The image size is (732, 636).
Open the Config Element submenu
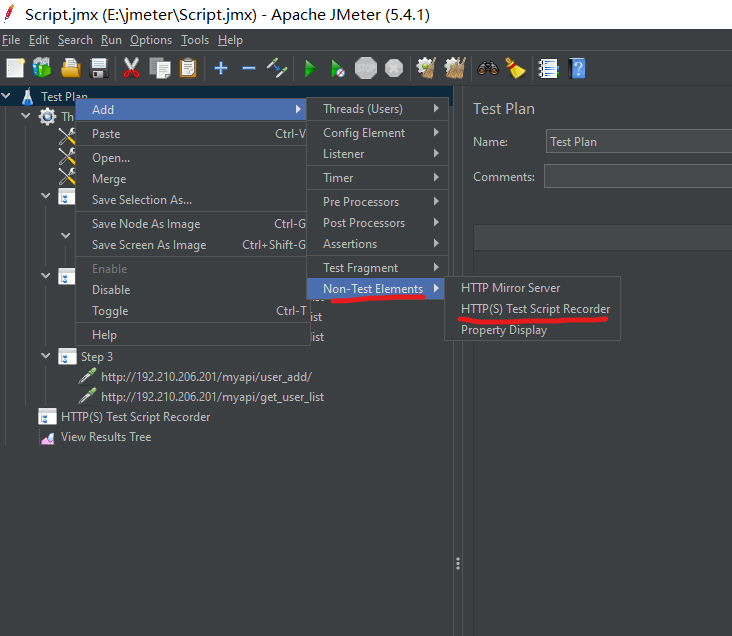(377, 133)
